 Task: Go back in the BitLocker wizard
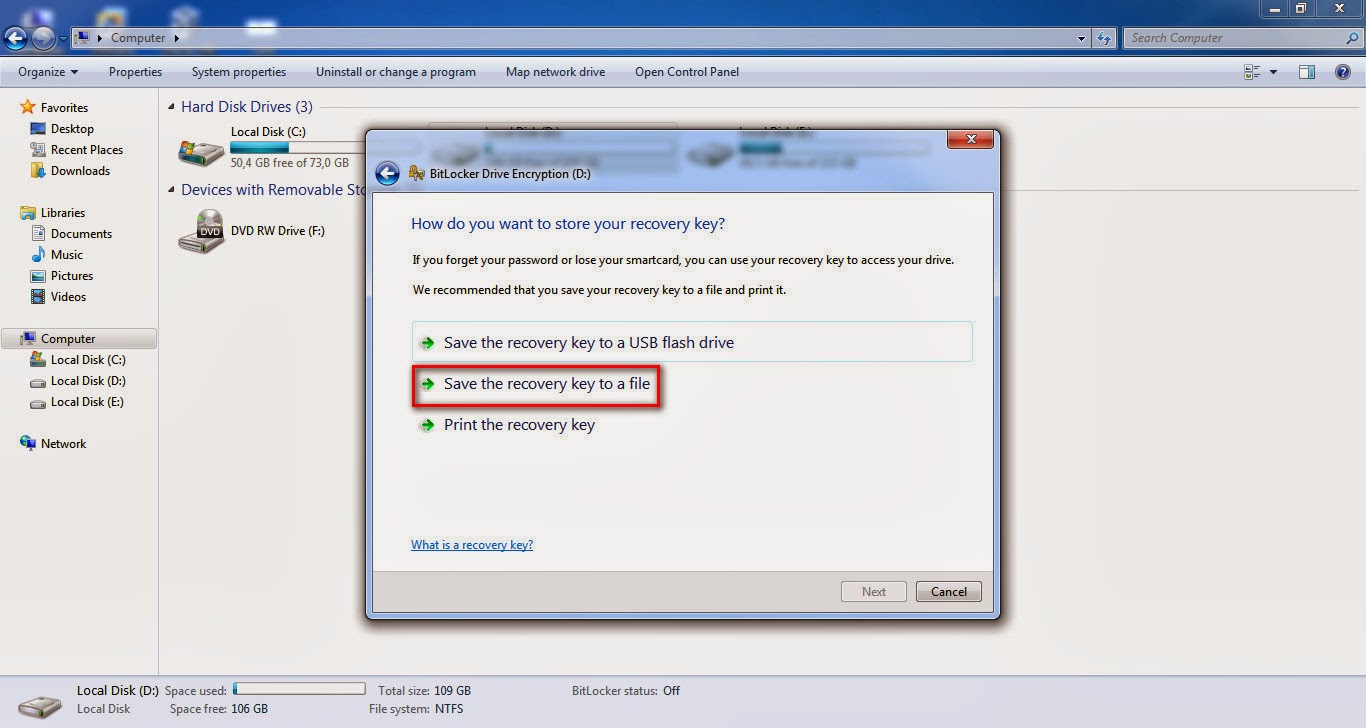(387, 174)
